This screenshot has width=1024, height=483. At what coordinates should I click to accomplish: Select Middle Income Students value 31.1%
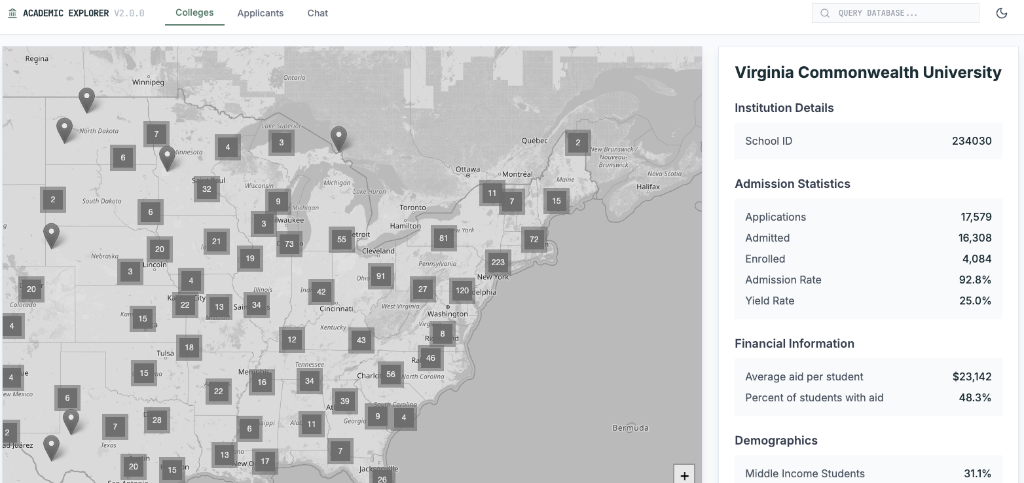(978, 474)
